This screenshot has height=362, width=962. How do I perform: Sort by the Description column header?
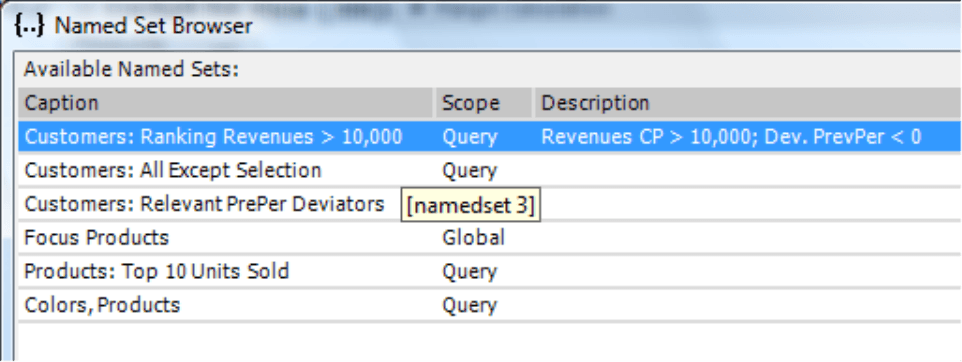coord(748,102)
